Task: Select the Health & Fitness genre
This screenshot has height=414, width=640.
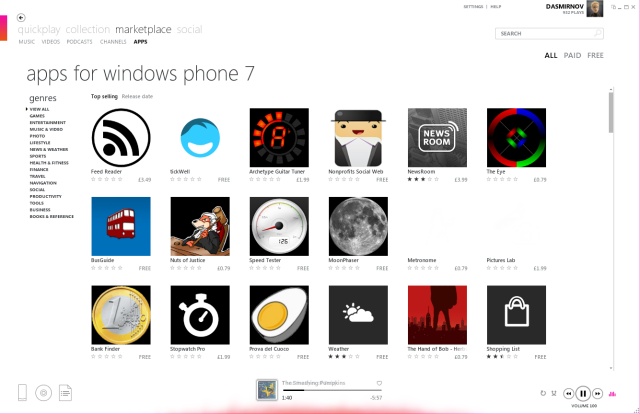Action: (49, 163)
